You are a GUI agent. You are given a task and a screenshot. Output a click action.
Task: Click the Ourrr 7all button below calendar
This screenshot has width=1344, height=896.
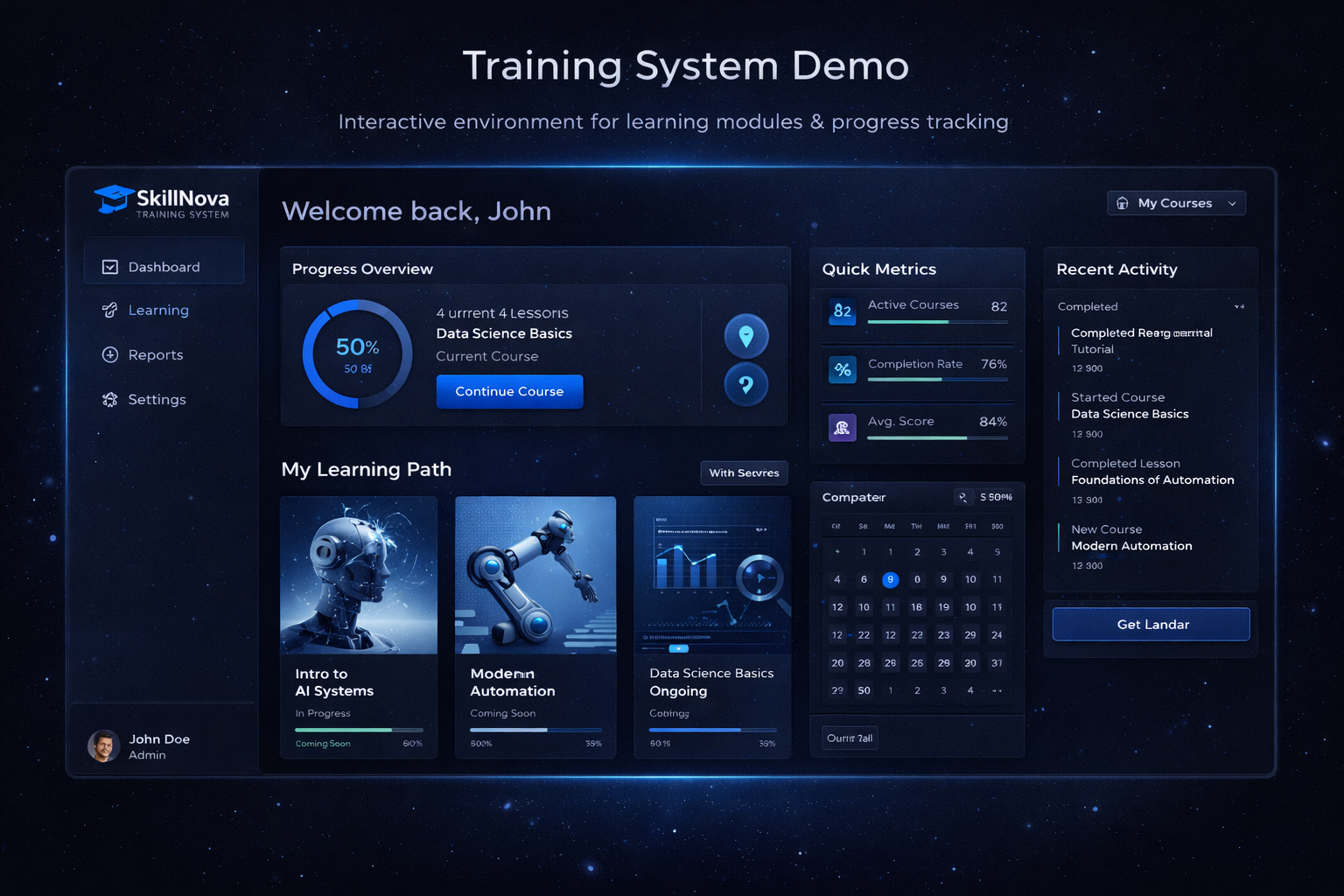pos(850,738)
